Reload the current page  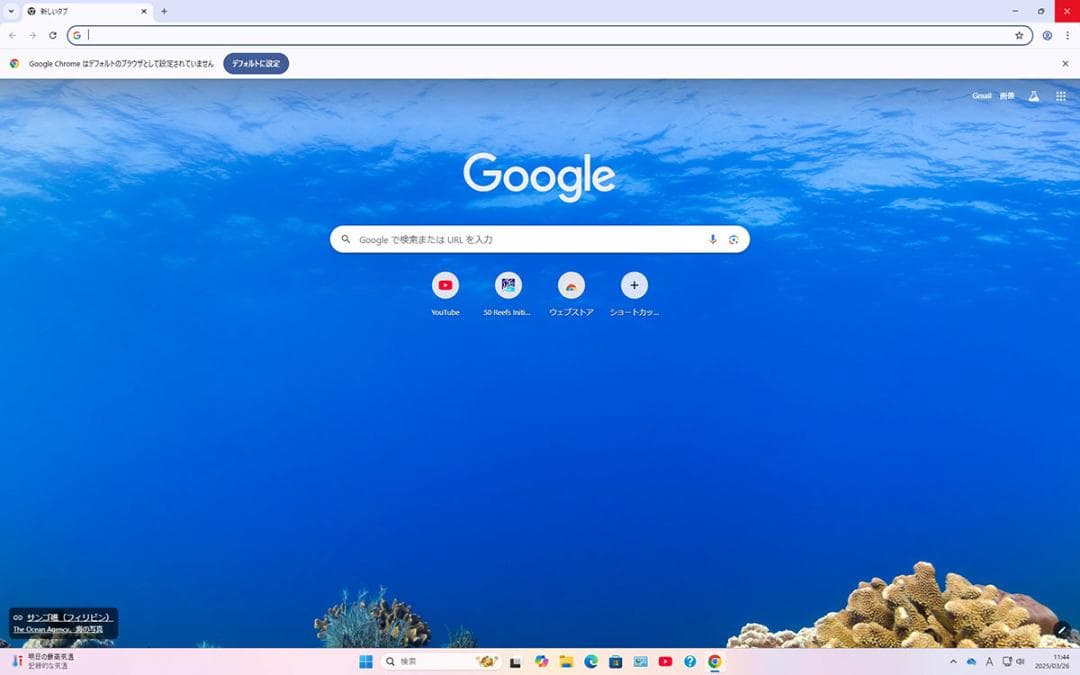(53, 35)
